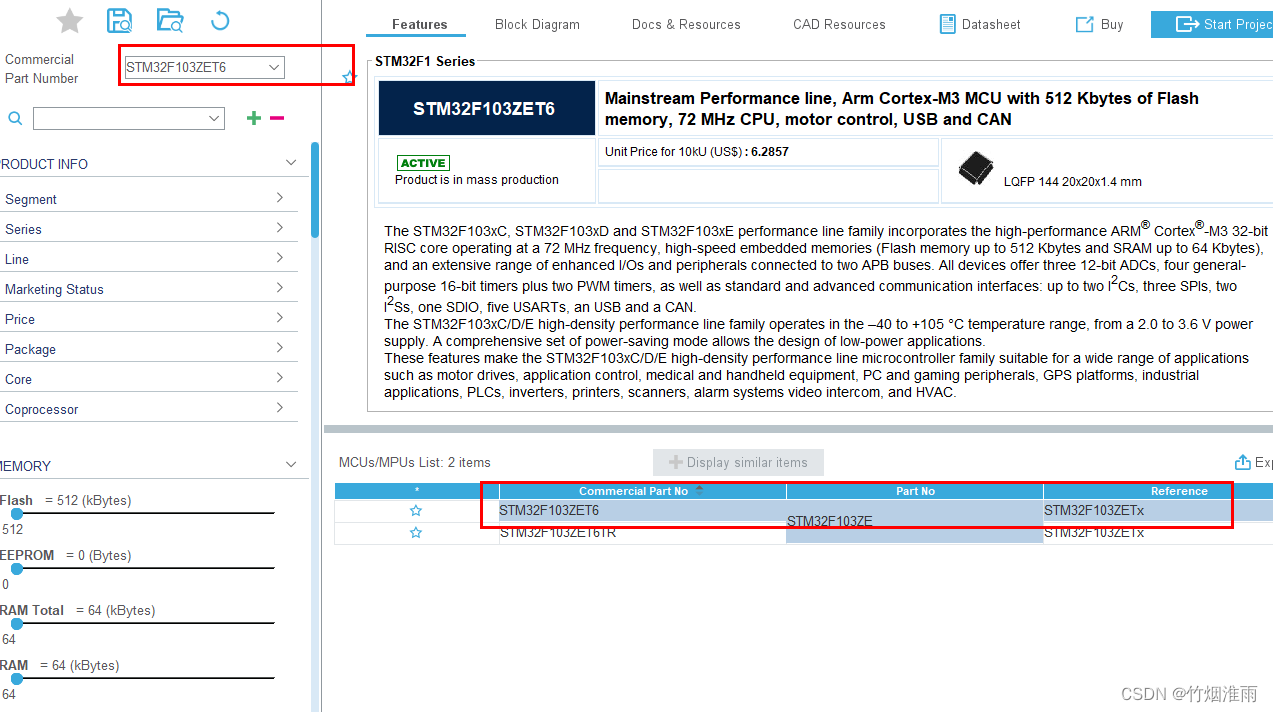Click the Datasheet tab label
Screen dimensions: 1273x712
[991, 24]
